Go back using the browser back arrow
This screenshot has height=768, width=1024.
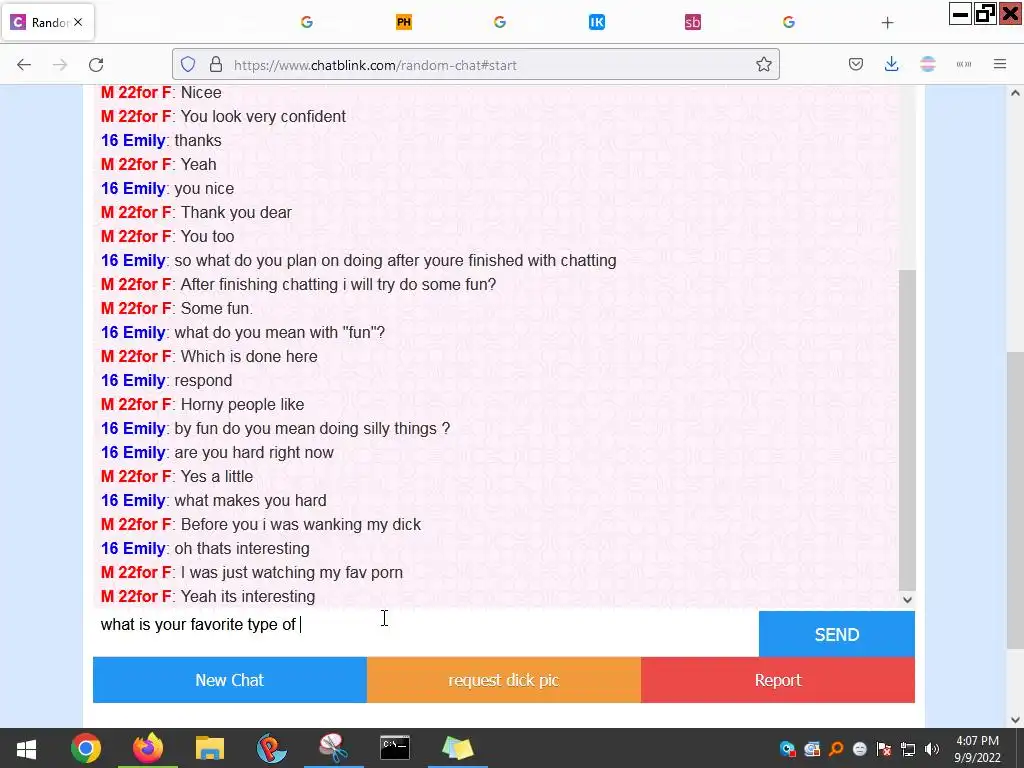pos(24,65)
